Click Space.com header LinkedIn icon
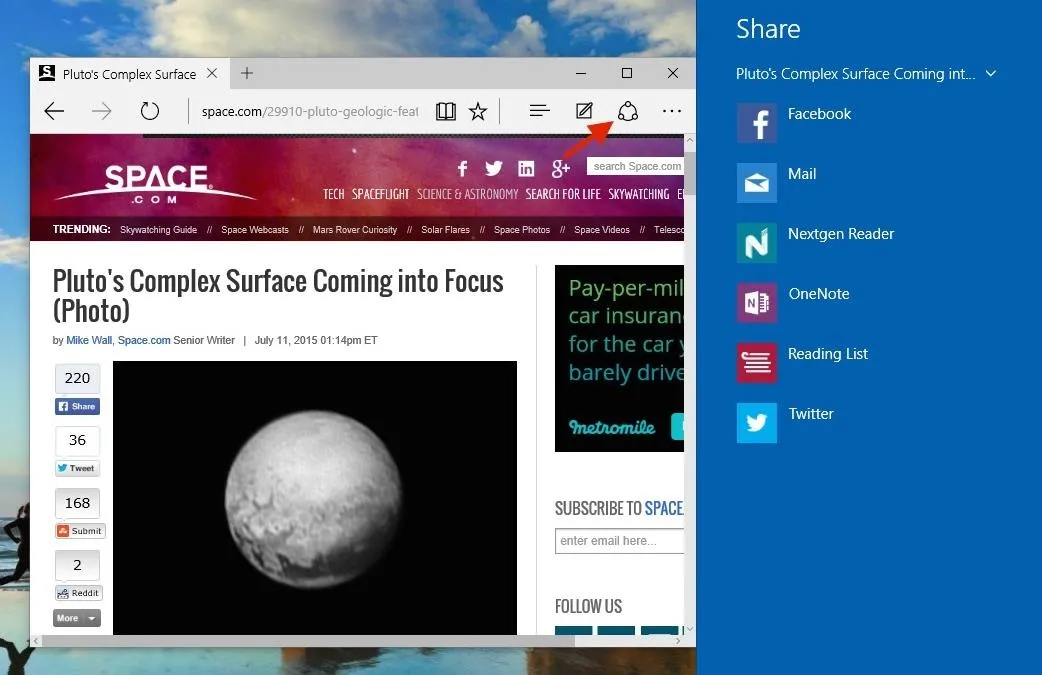 526,169
